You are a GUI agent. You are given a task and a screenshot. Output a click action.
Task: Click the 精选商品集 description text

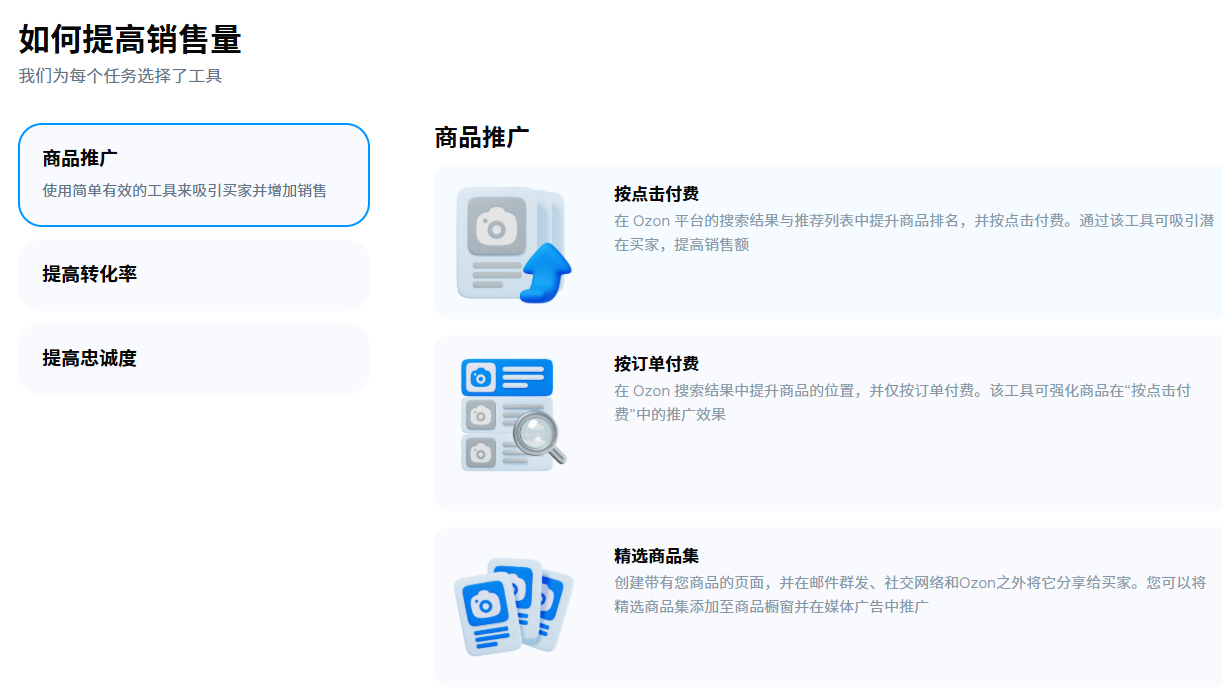pos(910,594)
